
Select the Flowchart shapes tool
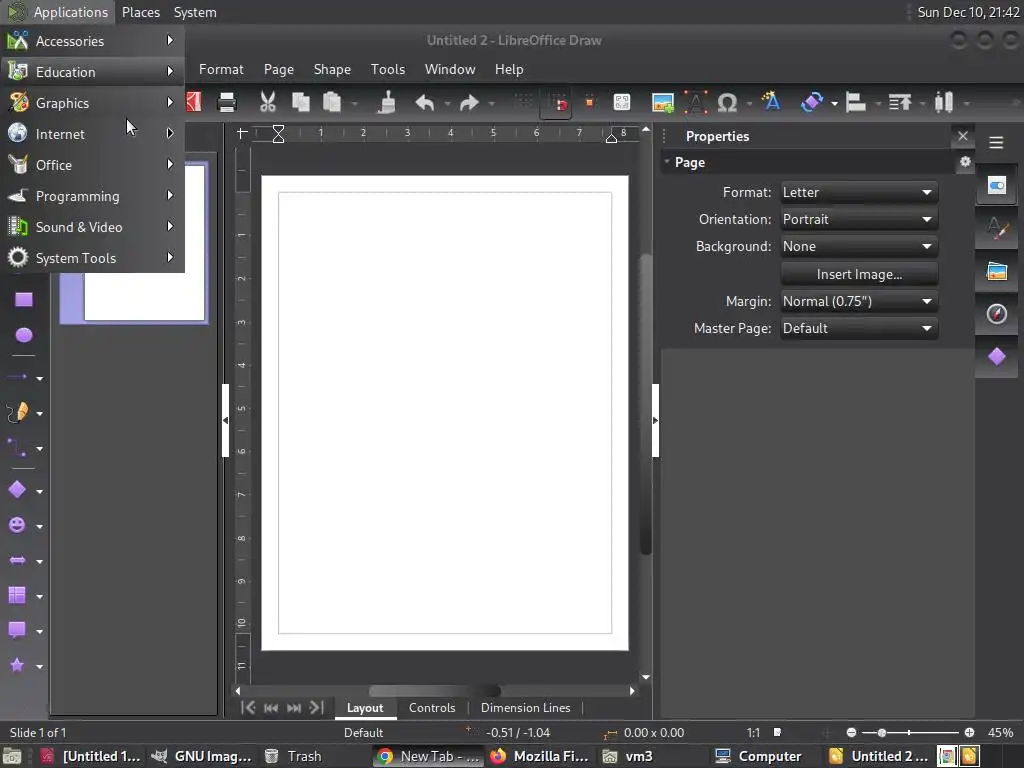pos(17,595)
